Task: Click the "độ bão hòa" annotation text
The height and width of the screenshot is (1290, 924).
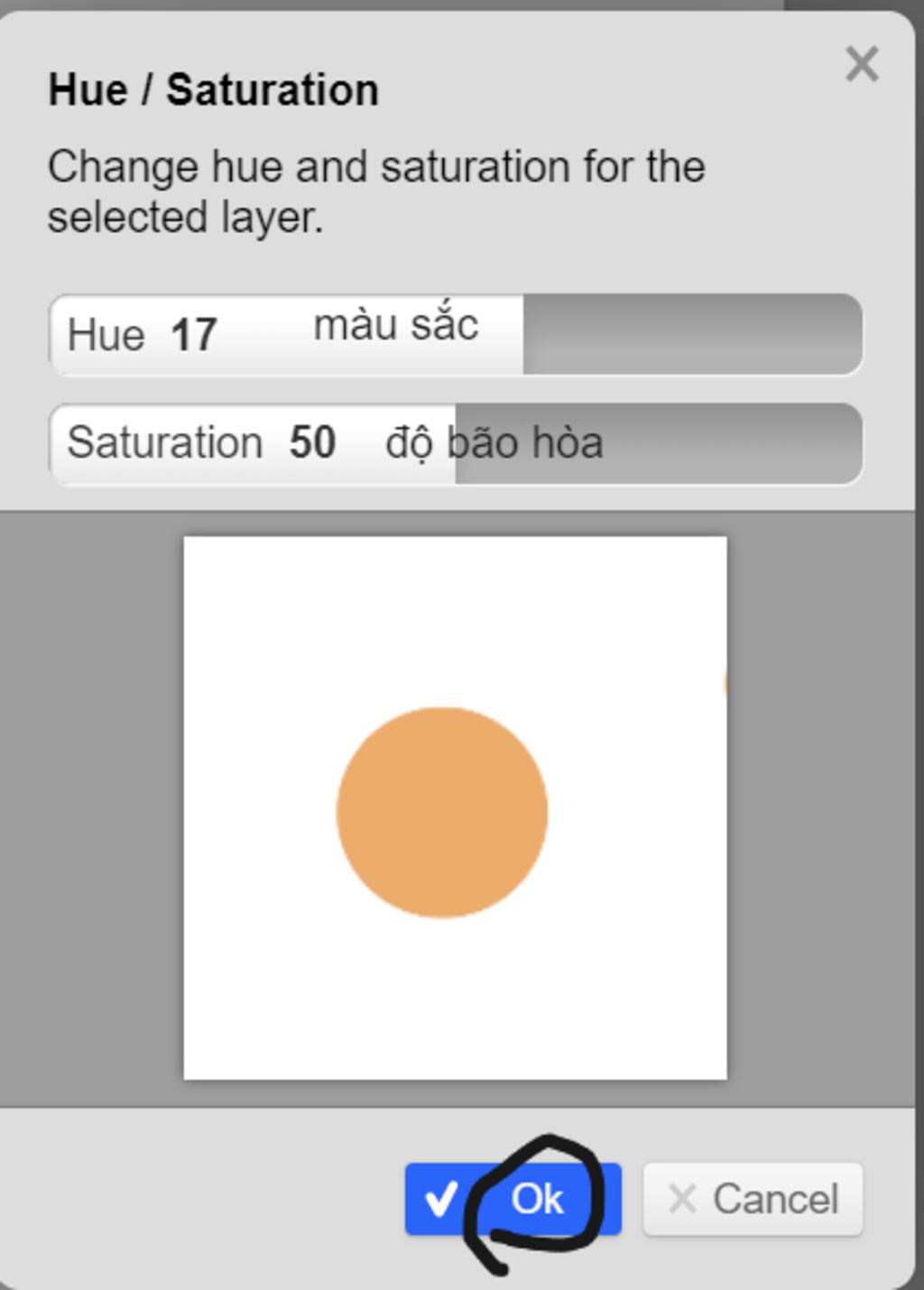Action: coord(494,443)
